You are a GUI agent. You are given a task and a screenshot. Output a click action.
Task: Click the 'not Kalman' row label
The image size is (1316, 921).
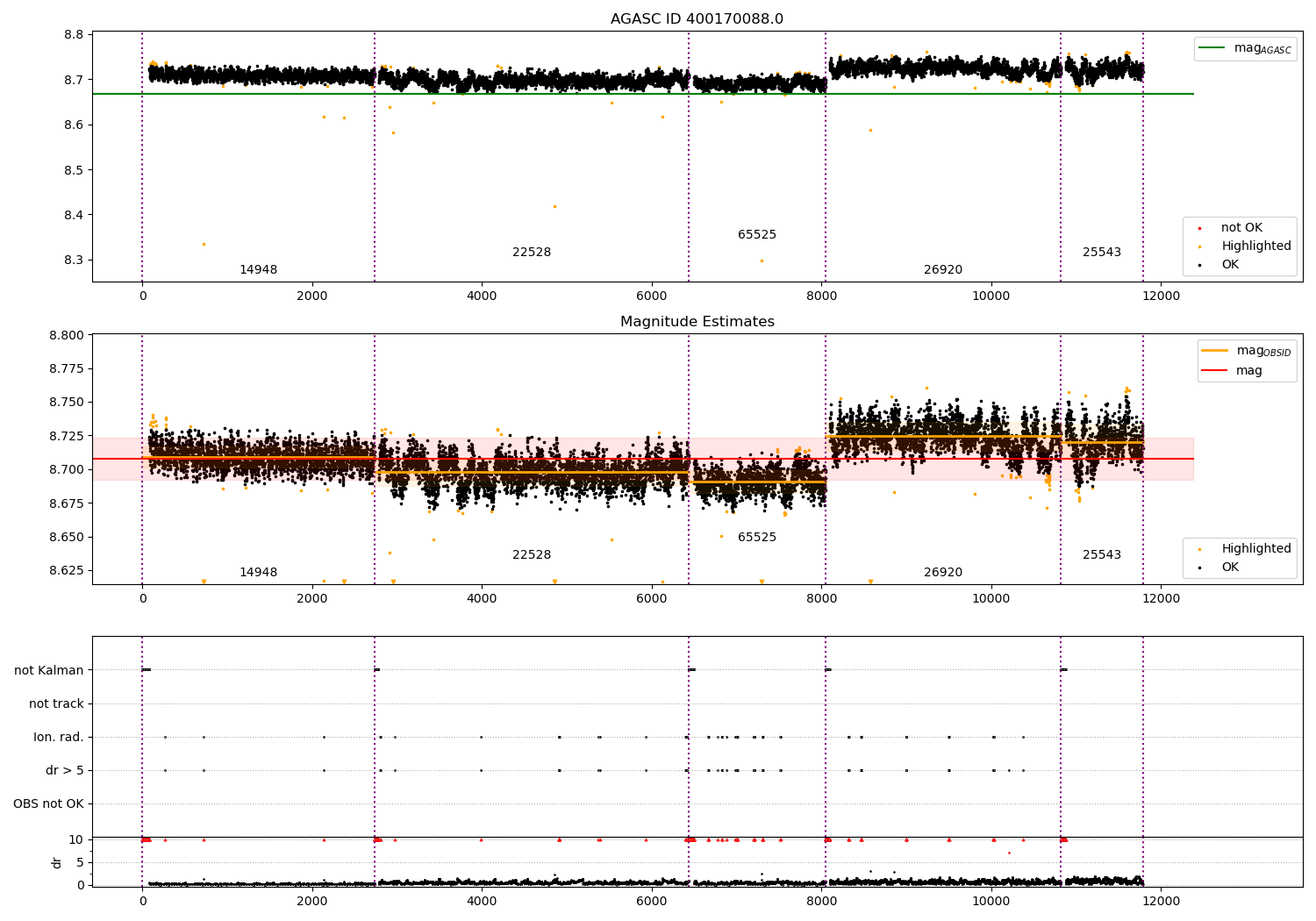click(49, 671)
